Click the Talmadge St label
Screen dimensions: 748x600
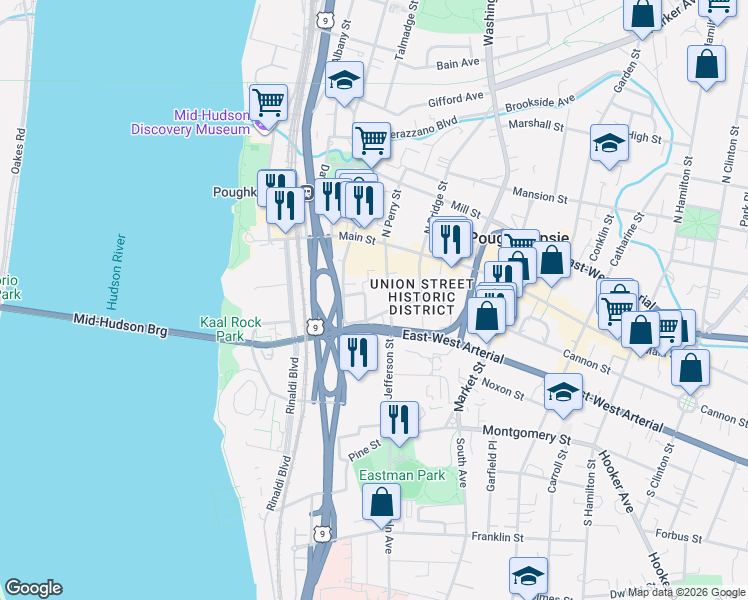pyautogui.click(x=406, y=30)
